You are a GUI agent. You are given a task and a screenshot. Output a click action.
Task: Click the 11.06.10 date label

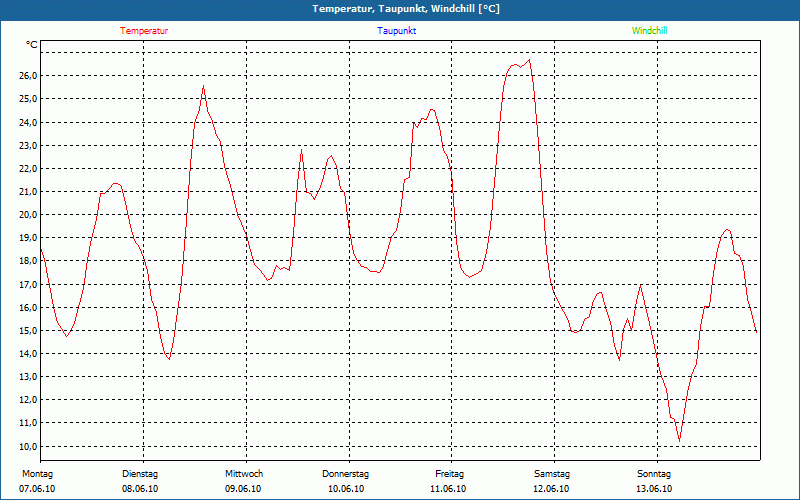pos(448,489)
